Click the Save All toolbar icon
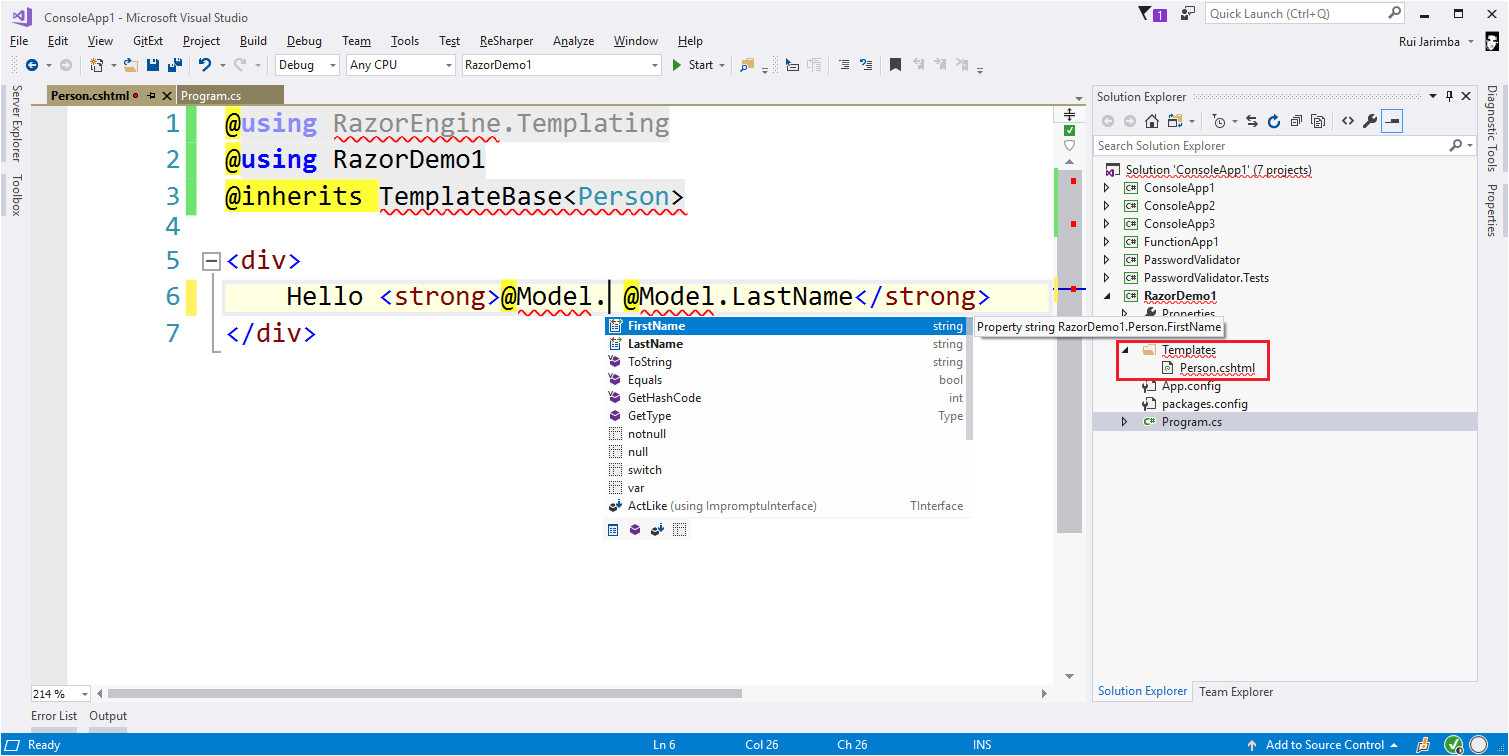This screenshot has height=756, width=1509. [x=174, y=65]
